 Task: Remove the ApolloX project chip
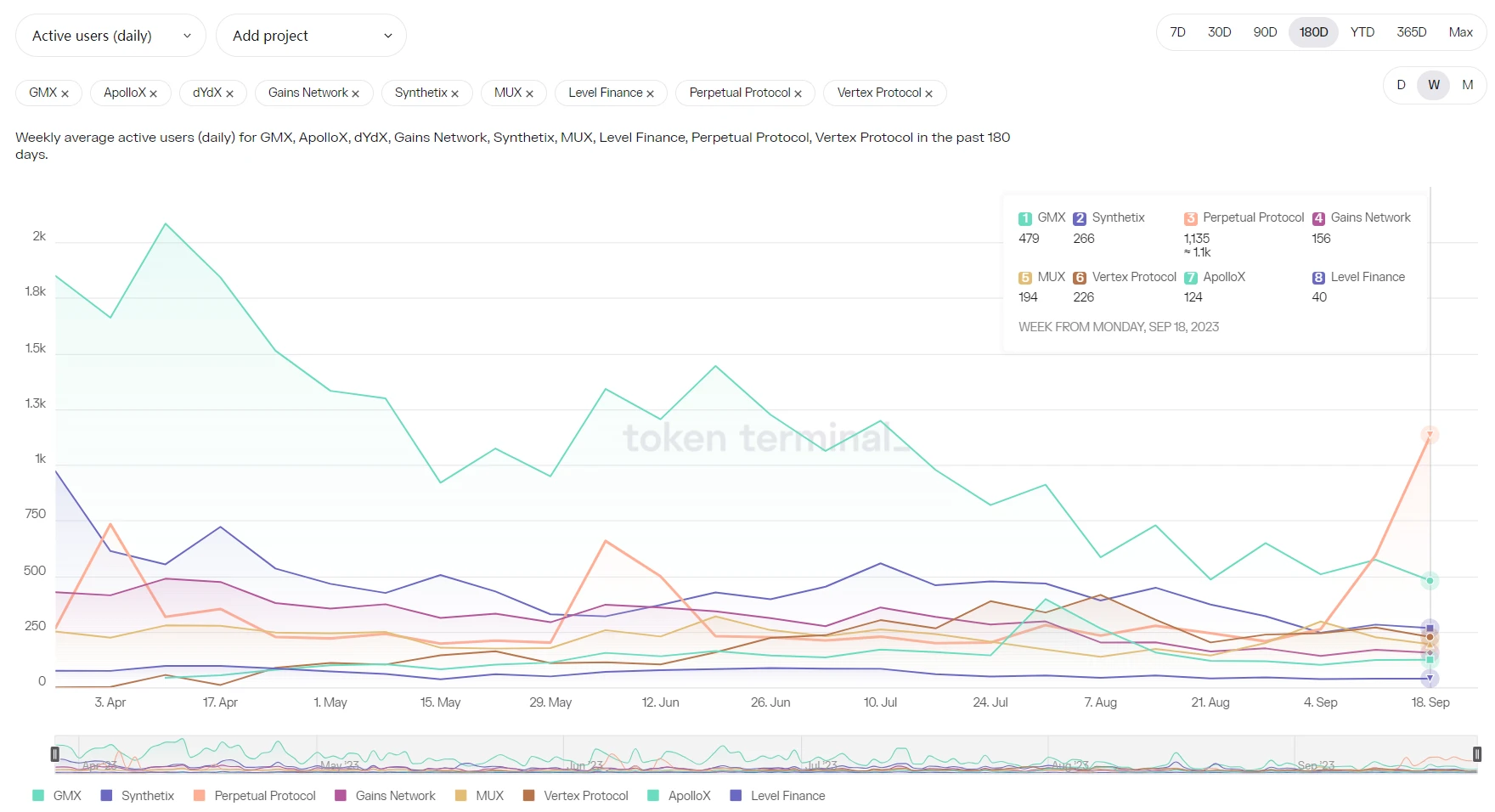coord(153,93)
